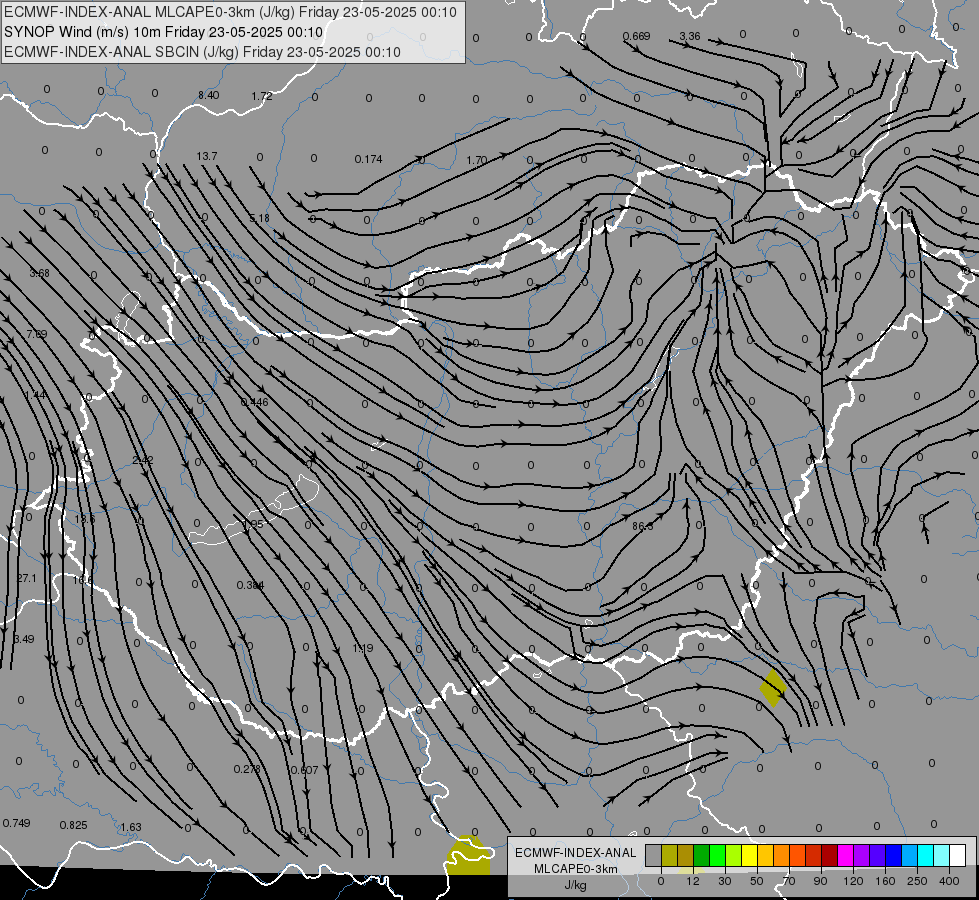Pick the orange legend swatch
Screen dimensions: 979x900
(782, 856)
